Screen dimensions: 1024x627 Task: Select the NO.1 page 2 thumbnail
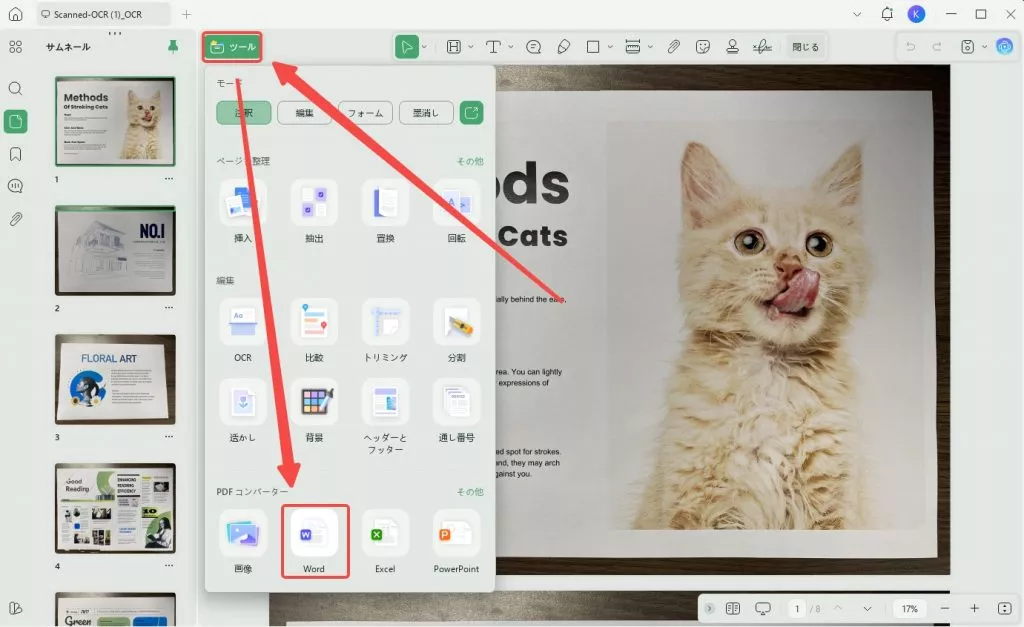point(115,250)
